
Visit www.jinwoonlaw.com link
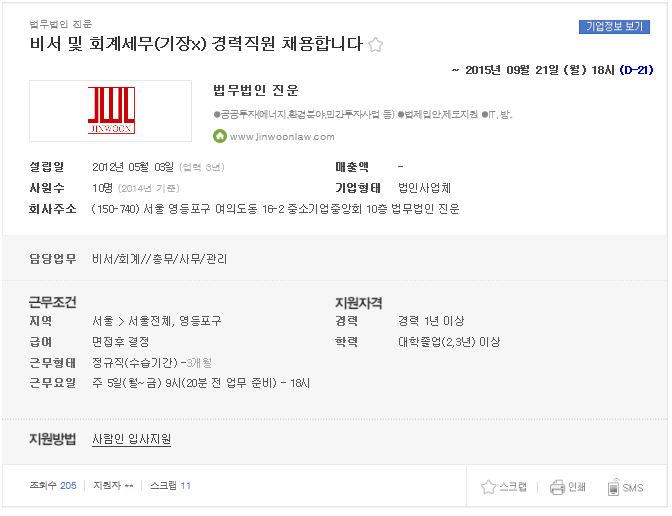(282, 137)
